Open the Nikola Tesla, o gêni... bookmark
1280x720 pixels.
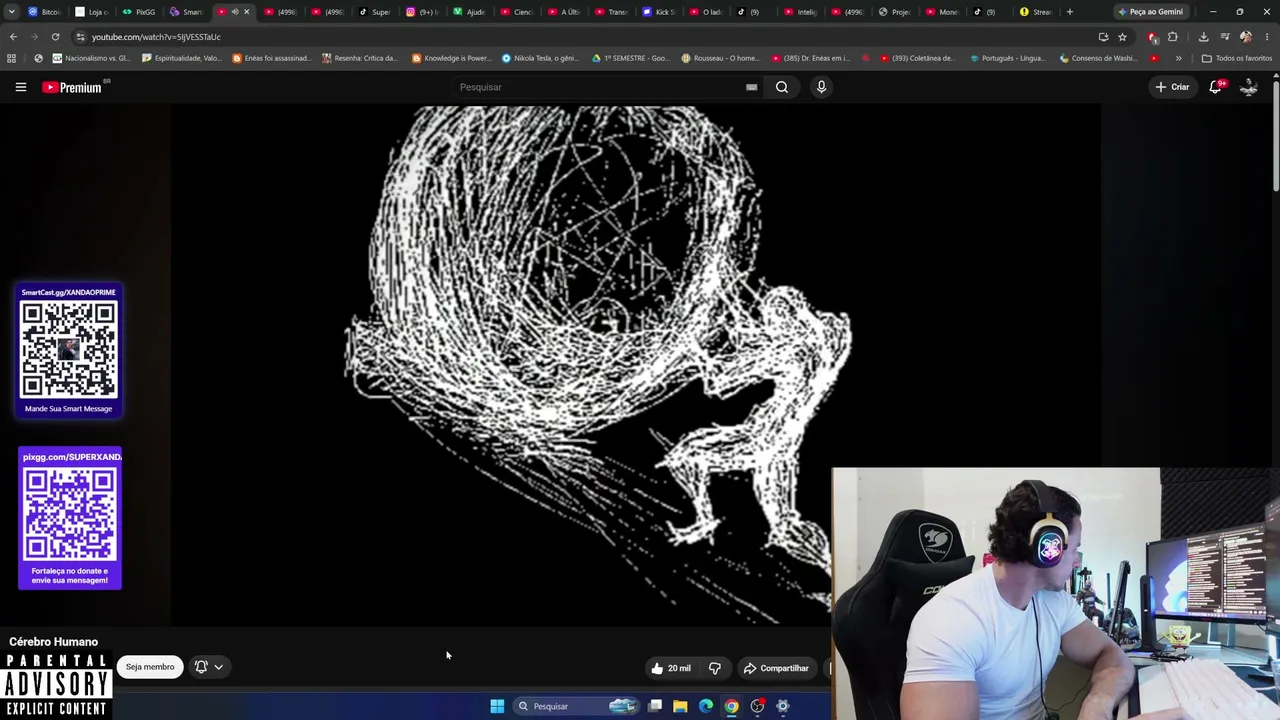[540, 58]
